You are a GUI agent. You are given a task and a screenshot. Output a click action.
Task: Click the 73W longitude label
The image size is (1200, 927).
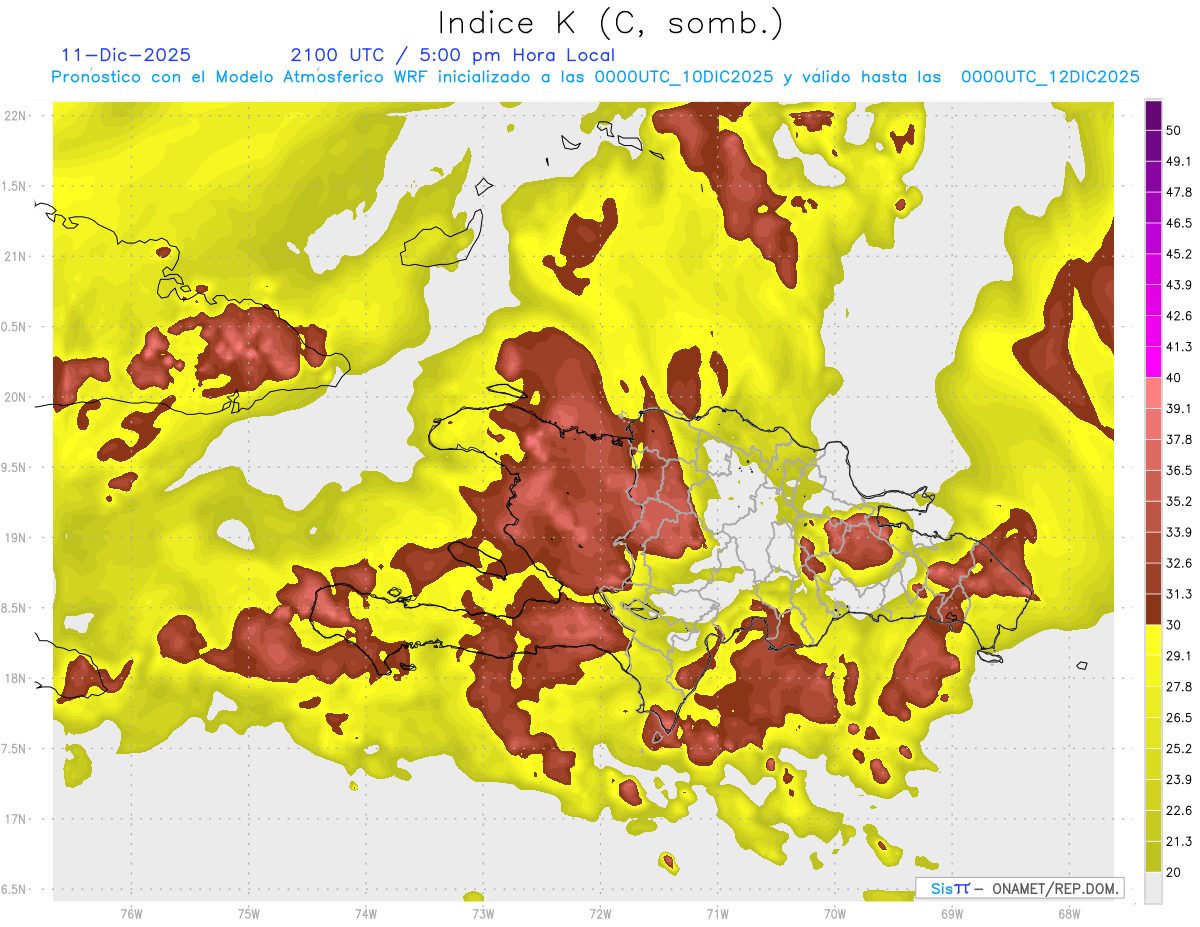[x=483, y=914]
